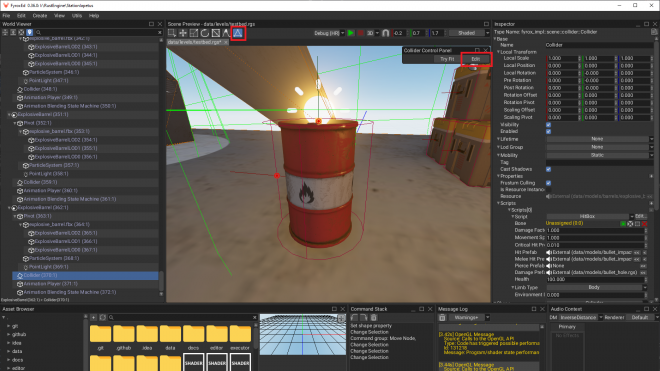
Task: Open the Edit menu
Action: tap(21, 16)
